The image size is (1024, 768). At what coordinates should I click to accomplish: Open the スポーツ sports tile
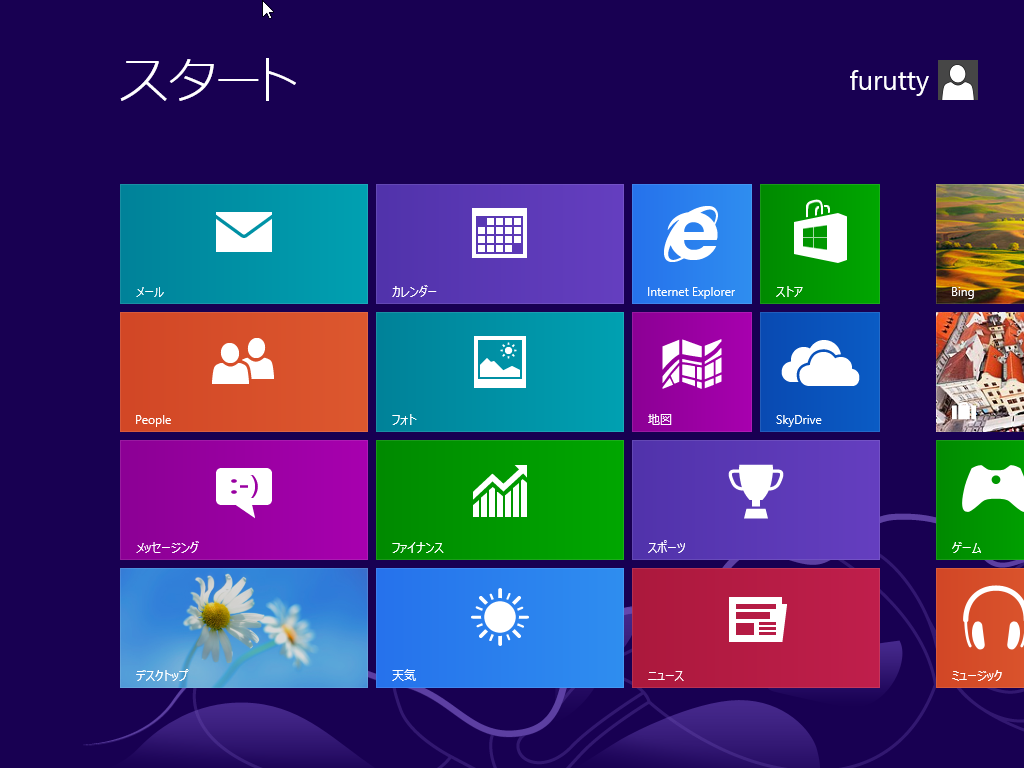tap(756, 500)
